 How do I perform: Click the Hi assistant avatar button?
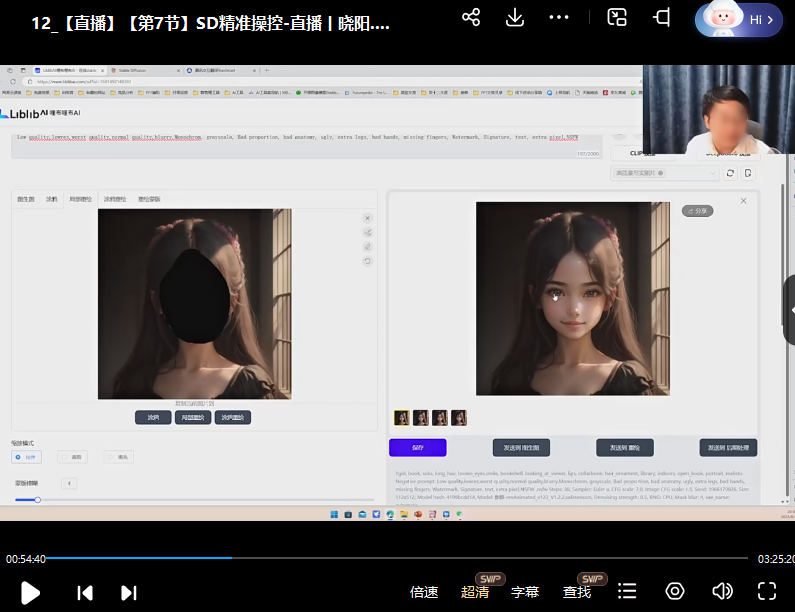pyautogui.click(x=740, y=19)
